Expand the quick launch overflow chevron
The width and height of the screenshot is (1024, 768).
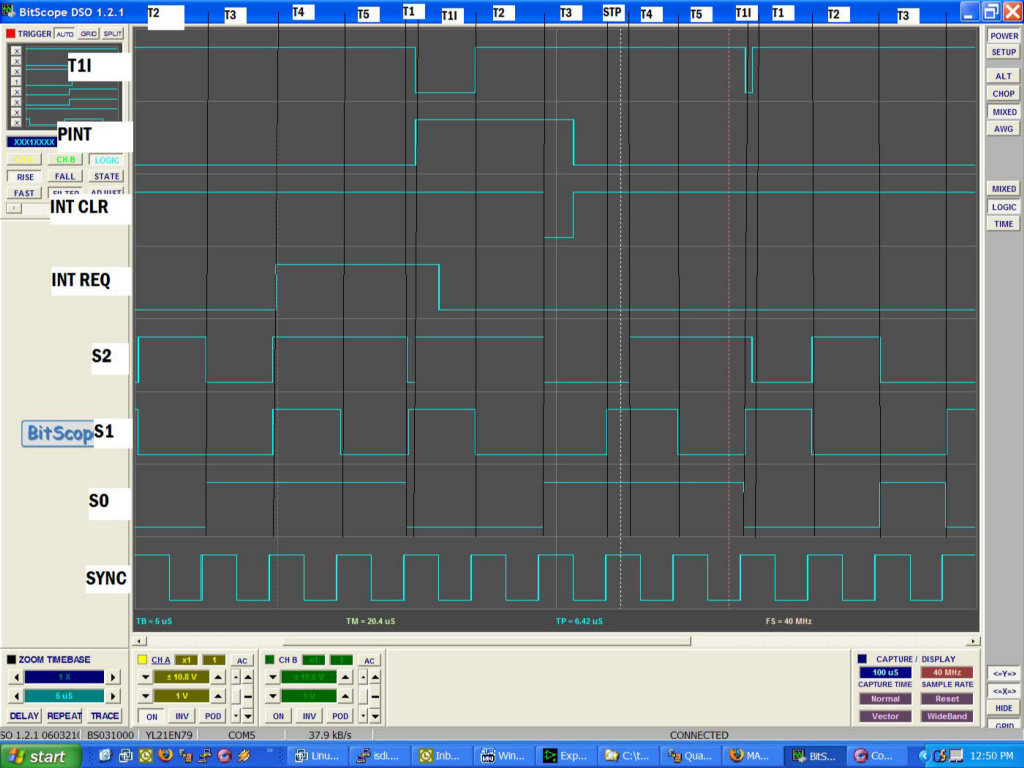(x=270, y=752)
